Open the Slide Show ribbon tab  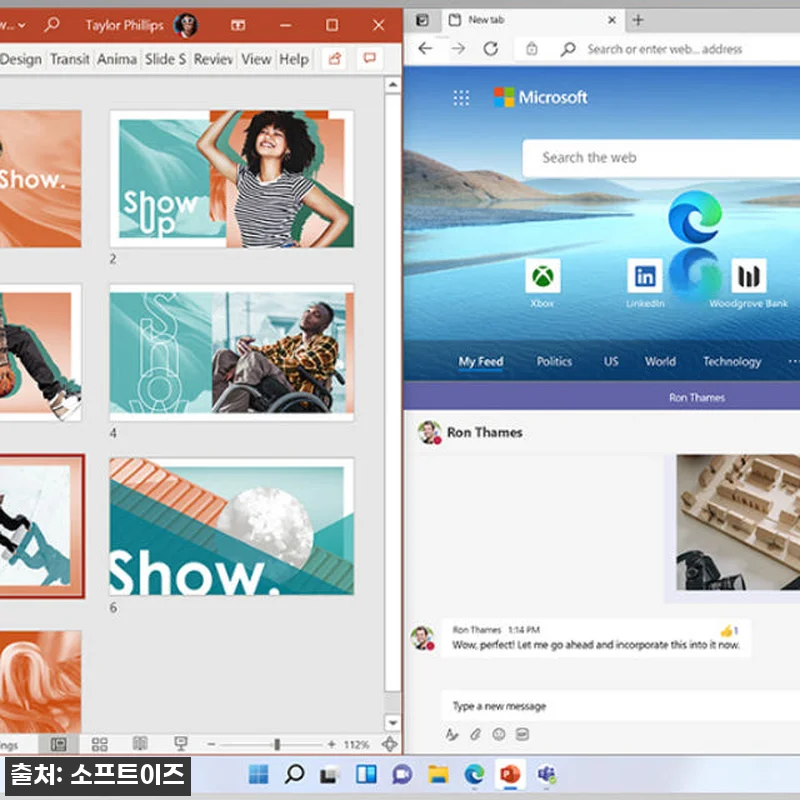click(165, 59)
